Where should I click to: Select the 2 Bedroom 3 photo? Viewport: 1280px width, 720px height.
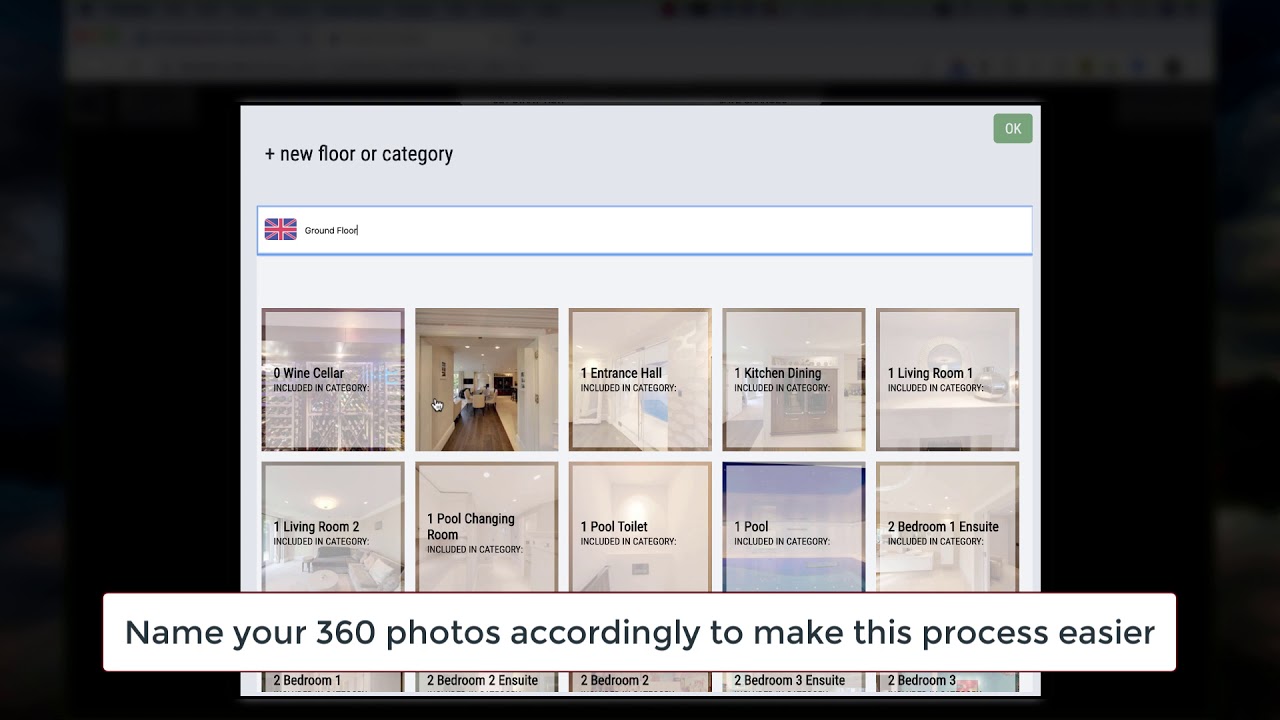948,681
